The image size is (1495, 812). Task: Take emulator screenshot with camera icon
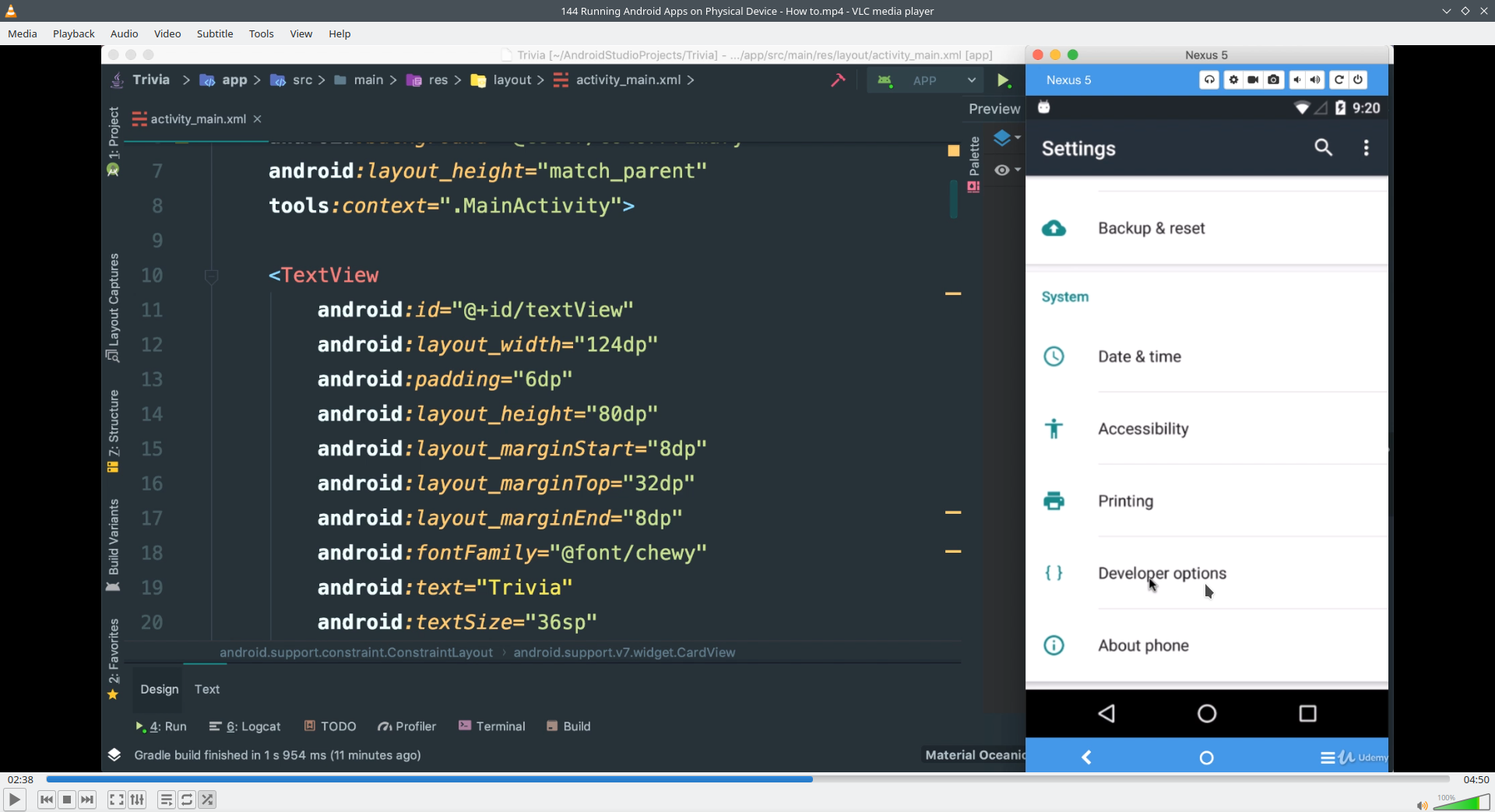point(1273,80)
